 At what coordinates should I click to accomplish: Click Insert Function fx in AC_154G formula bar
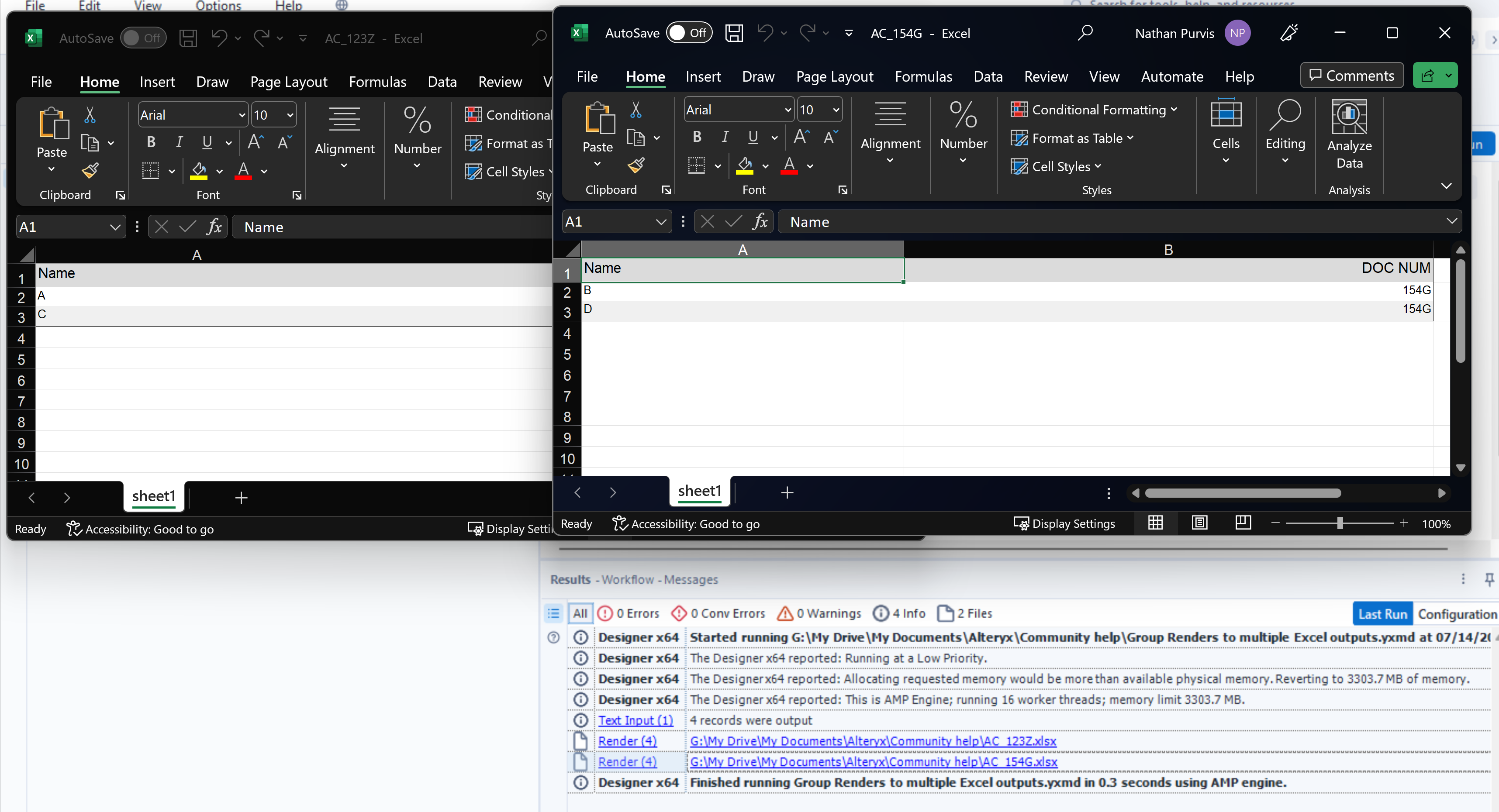(760, 222)
